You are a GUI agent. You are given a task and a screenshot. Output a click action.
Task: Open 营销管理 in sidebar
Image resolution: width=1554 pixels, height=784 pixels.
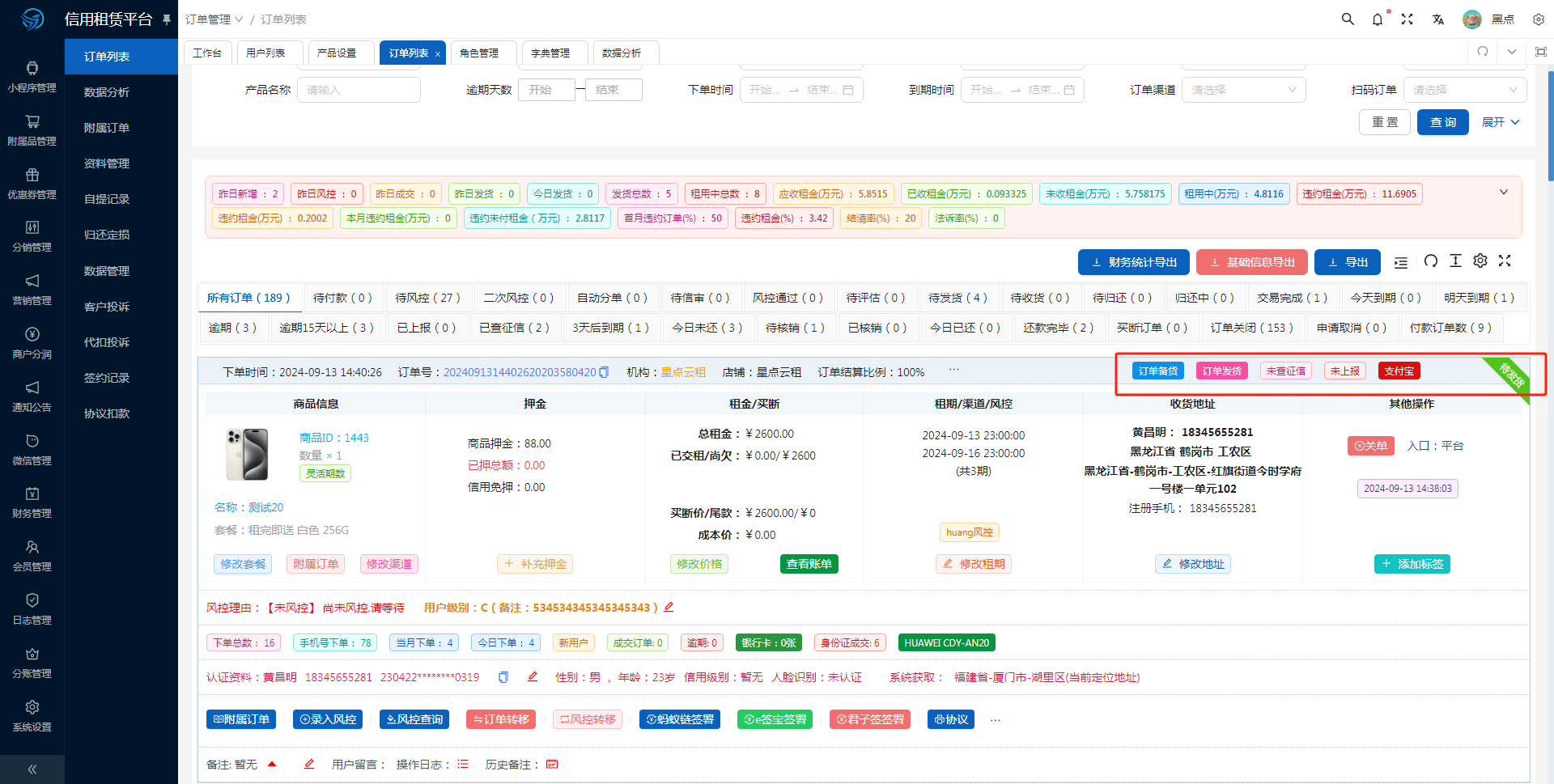32,290
